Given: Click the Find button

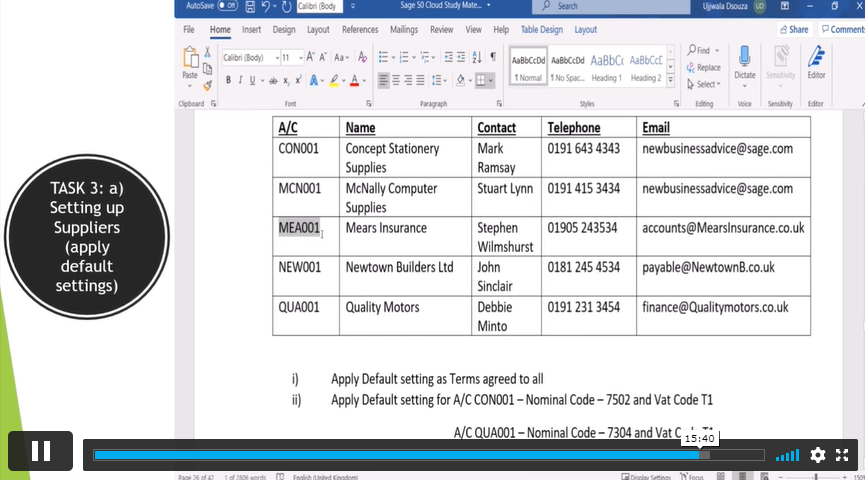Looking at the screenshot, I should coord(703,50).
